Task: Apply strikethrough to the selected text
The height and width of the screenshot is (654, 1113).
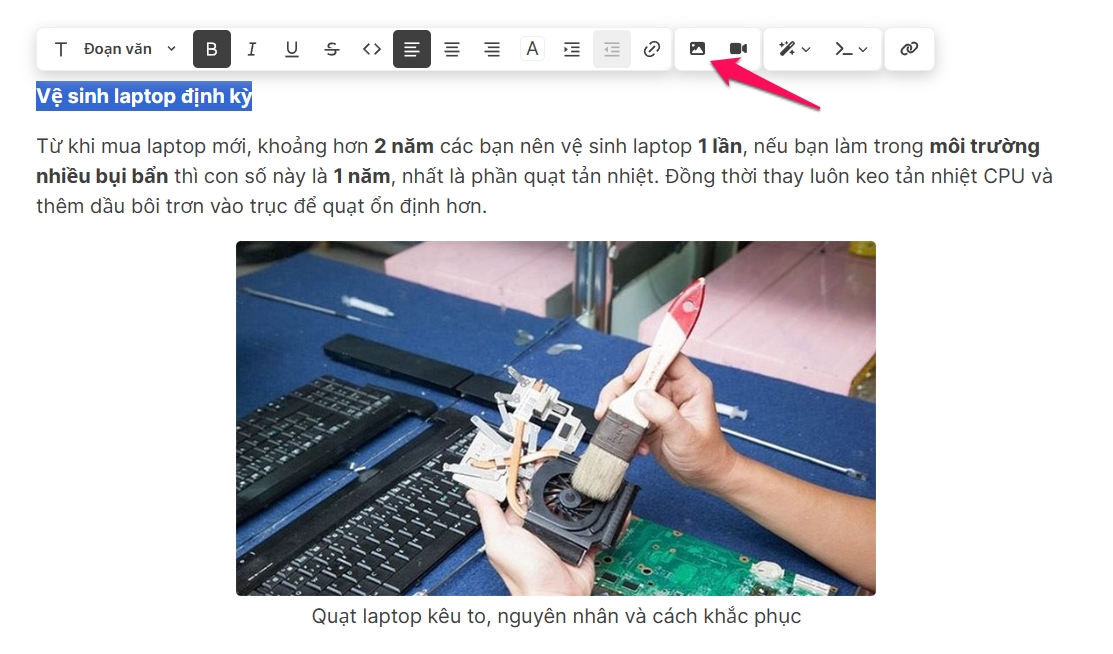Action: click(x=332, y=49)
